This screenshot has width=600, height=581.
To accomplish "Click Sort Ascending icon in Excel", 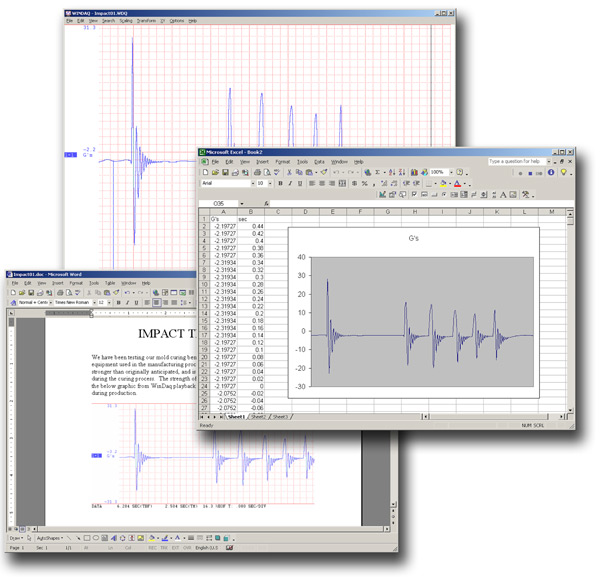I will [x=392, y=173].
